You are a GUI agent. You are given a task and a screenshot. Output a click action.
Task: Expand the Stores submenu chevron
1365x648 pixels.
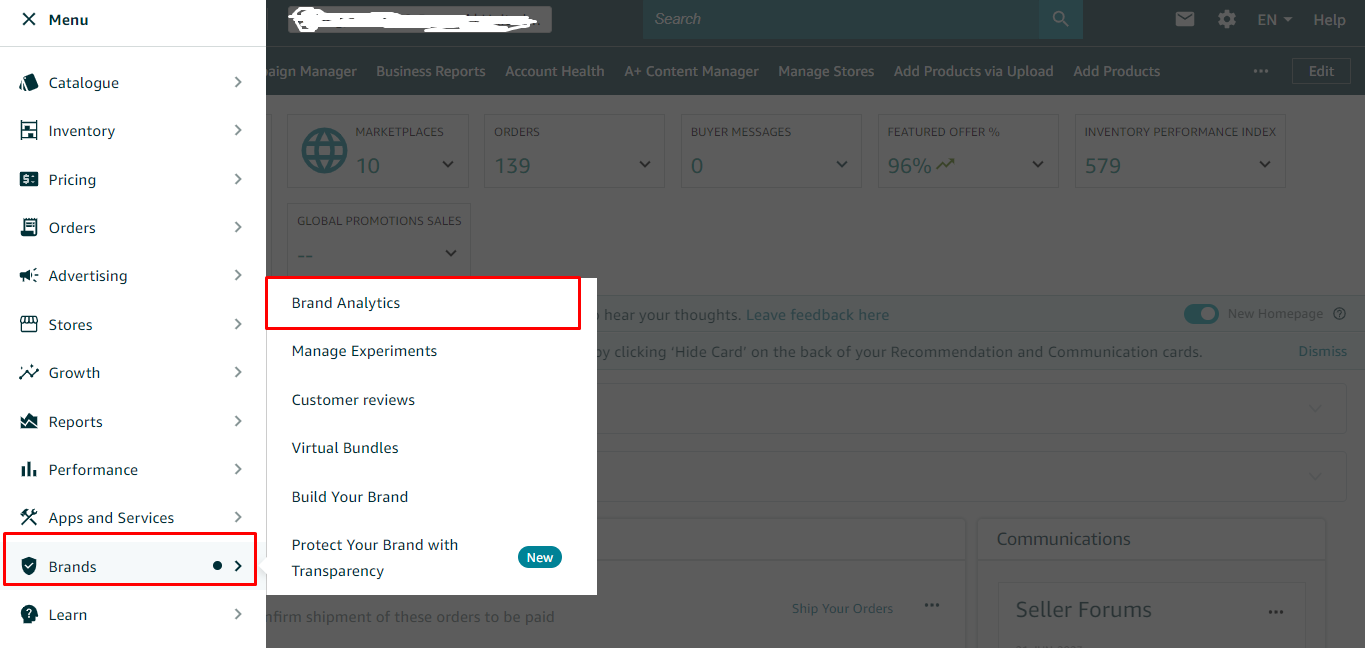(x=238, y=324)
